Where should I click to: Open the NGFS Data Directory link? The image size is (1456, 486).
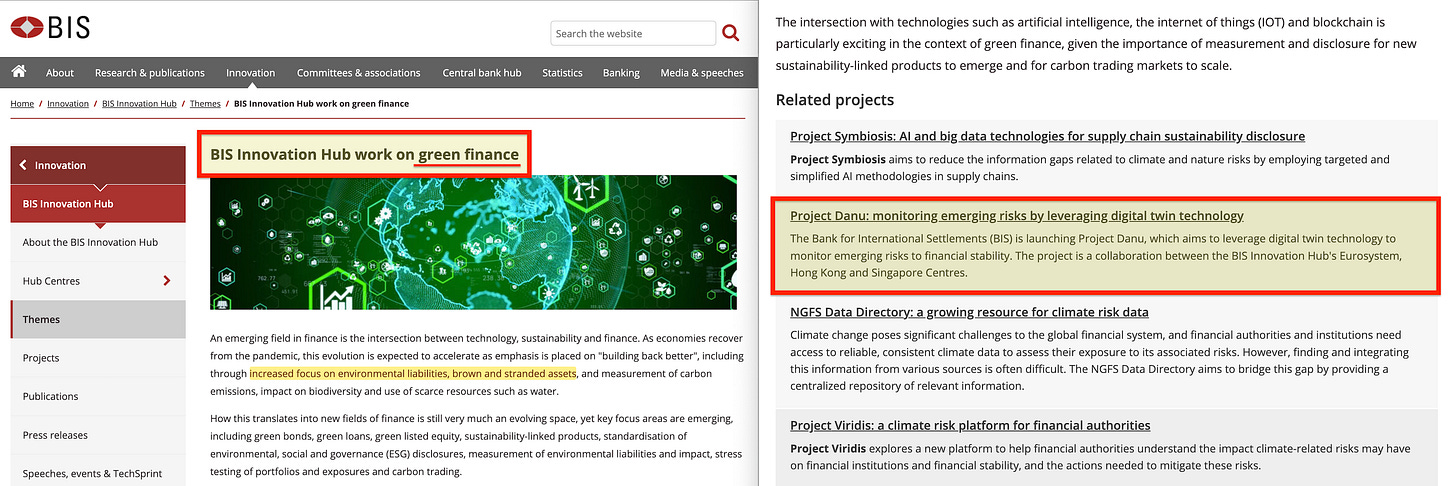[x=969, y=312]
